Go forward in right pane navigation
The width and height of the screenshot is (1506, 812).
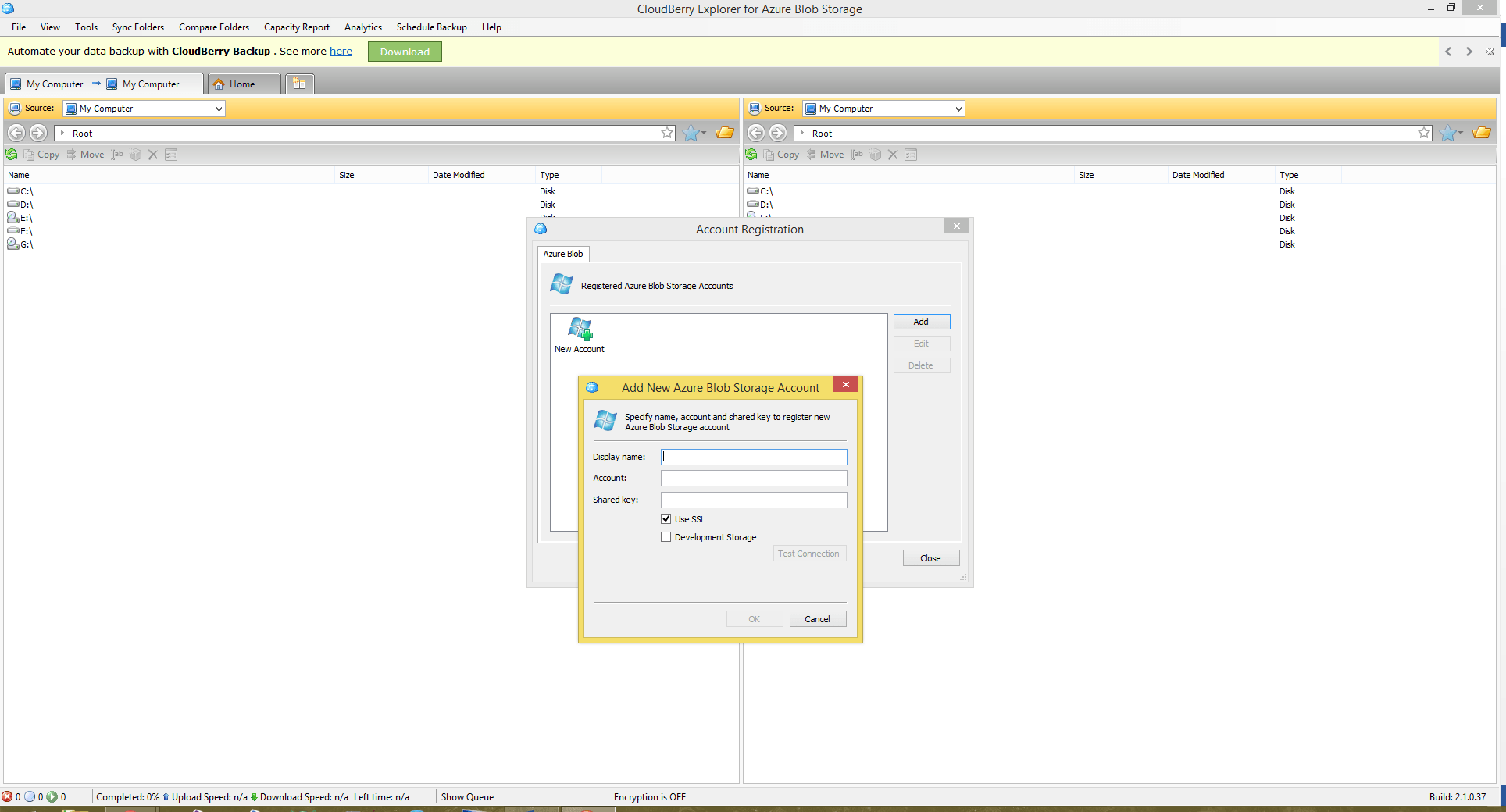tap(777, 133)
